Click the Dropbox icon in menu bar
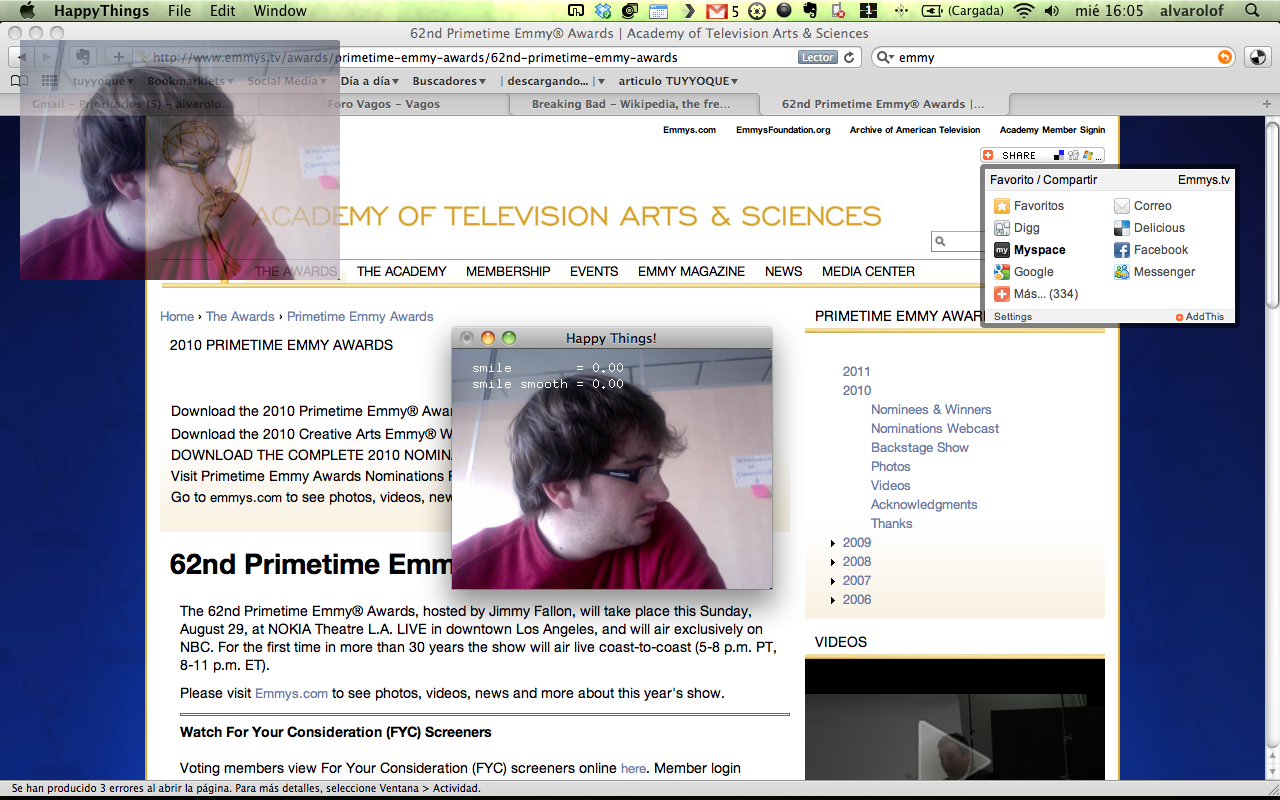This screenshot has height=800, width=1280. tap(603, 11)
